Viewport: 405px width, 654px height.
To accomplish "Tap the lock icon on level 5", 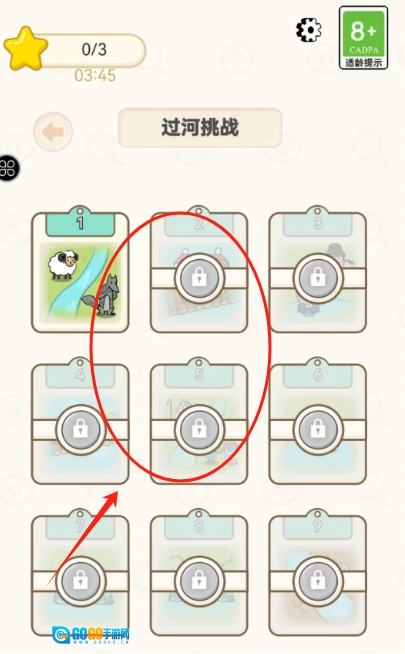I will [199, 430].
